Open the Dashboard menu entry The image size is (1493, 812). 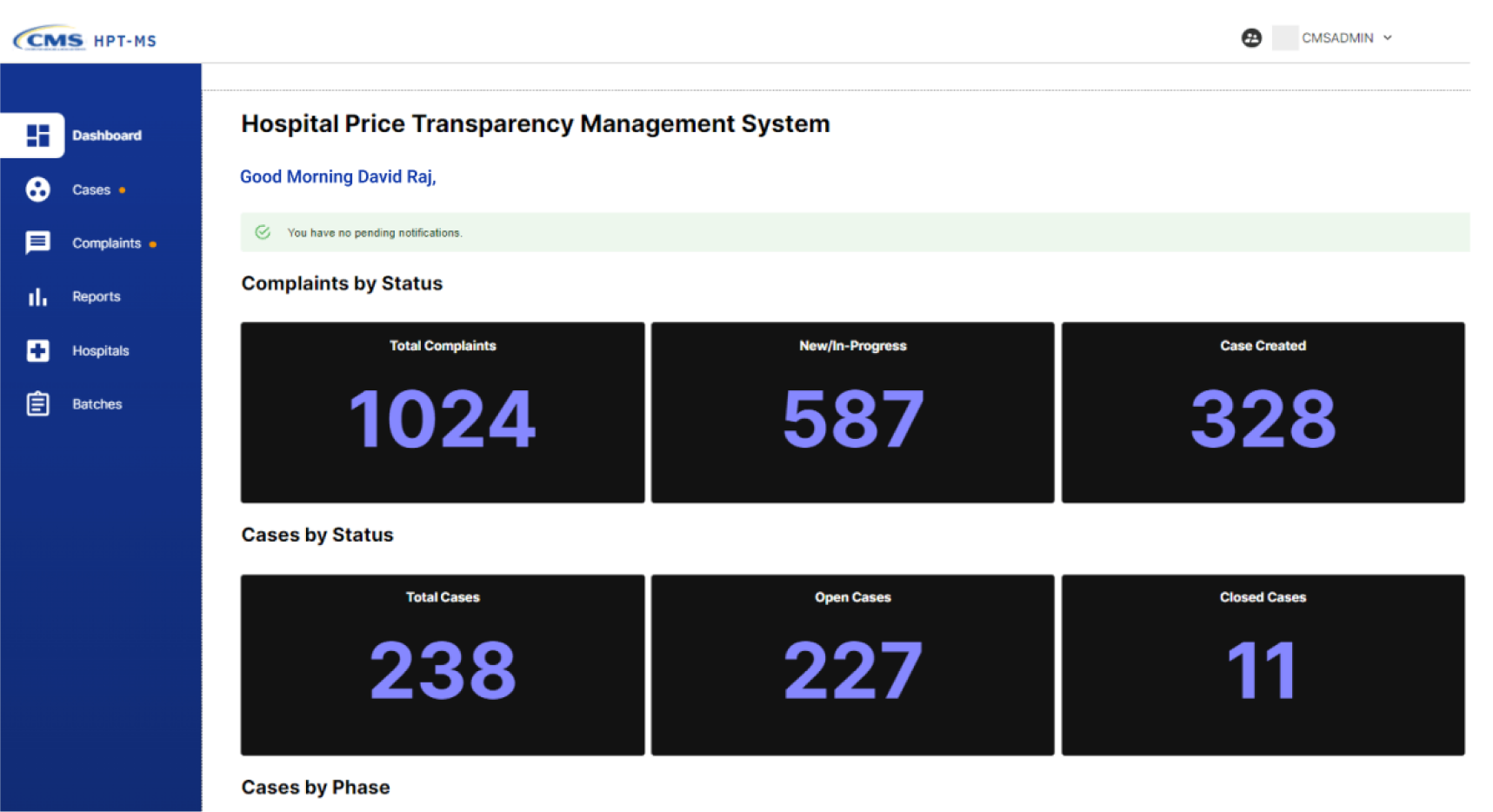[x=106, y=135]
